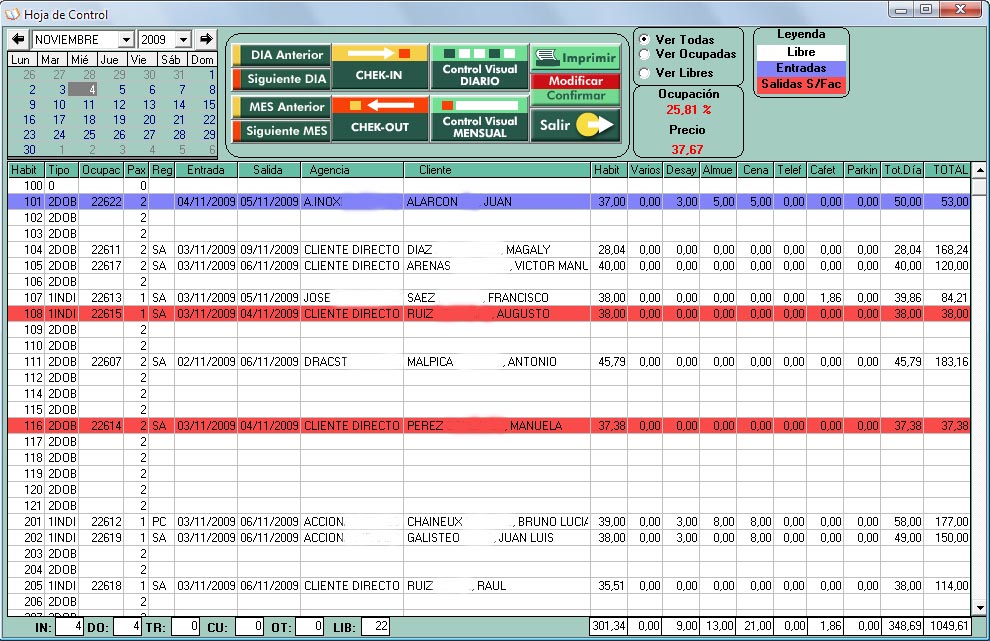This screenshot has width=990, height=641.
Task: Click the Modificar button
Action: 575,81
